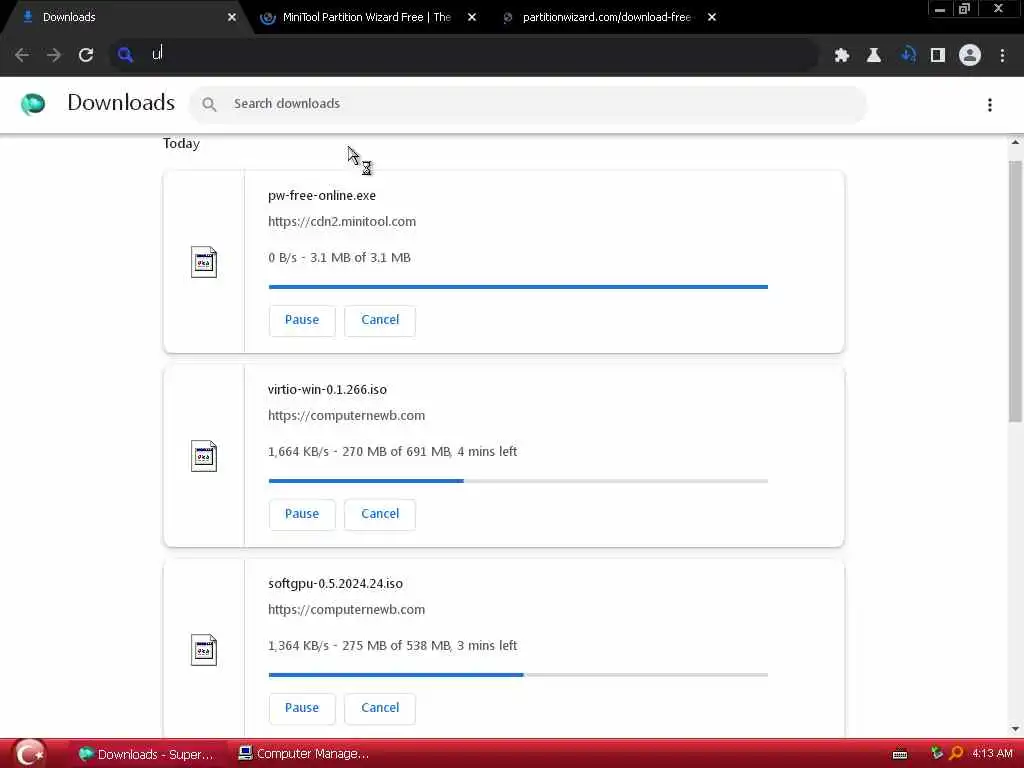Image resolution: width=1024 pixels, height=768 pixels.
Task: Click the virtio-win-0.1.266.iso file icon
Action: 204,456
